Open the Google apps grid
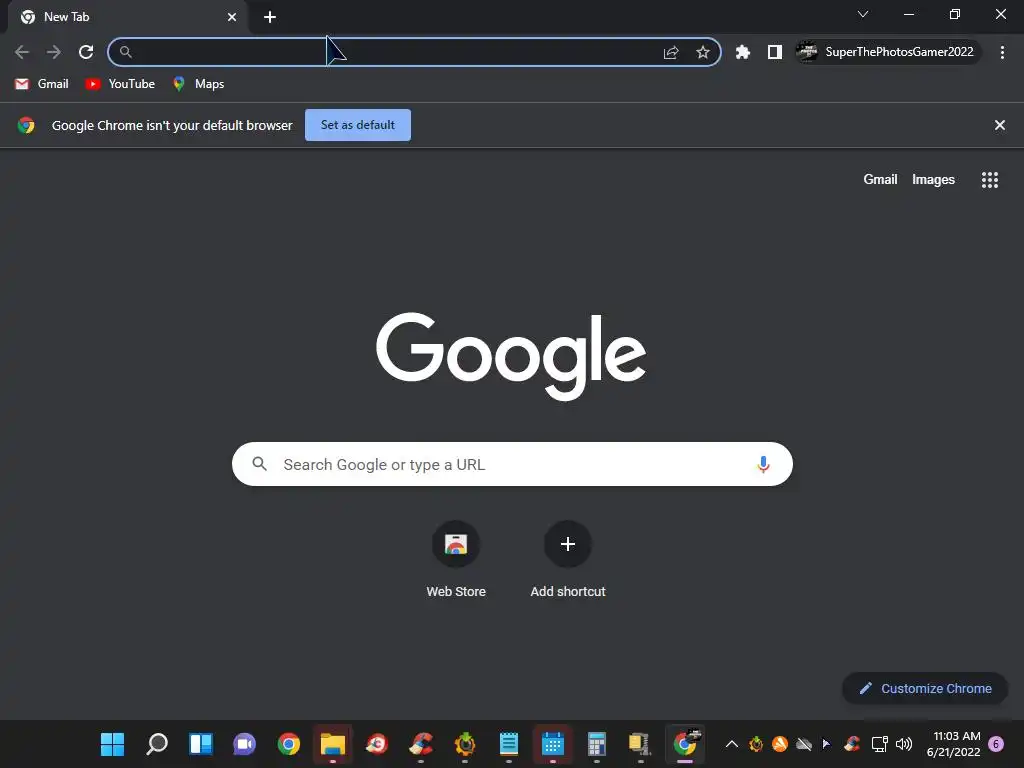This screenshot has height=768, width=1024. (990, 180)
